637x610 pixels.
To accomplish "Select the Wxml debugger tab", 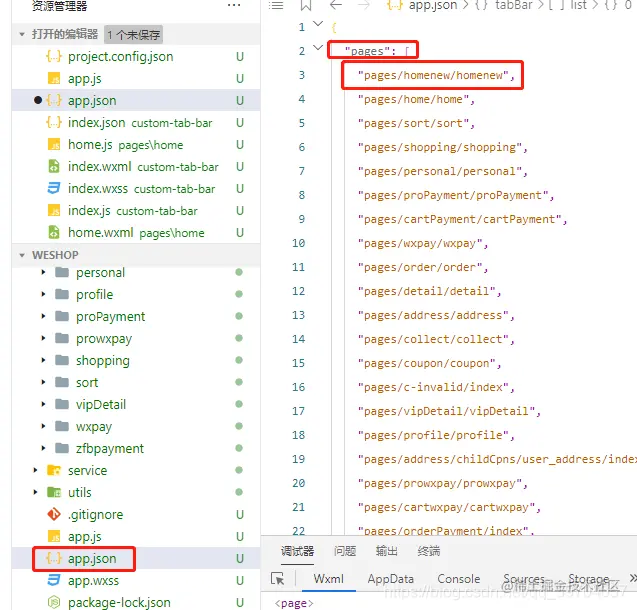I will (328, 578).
